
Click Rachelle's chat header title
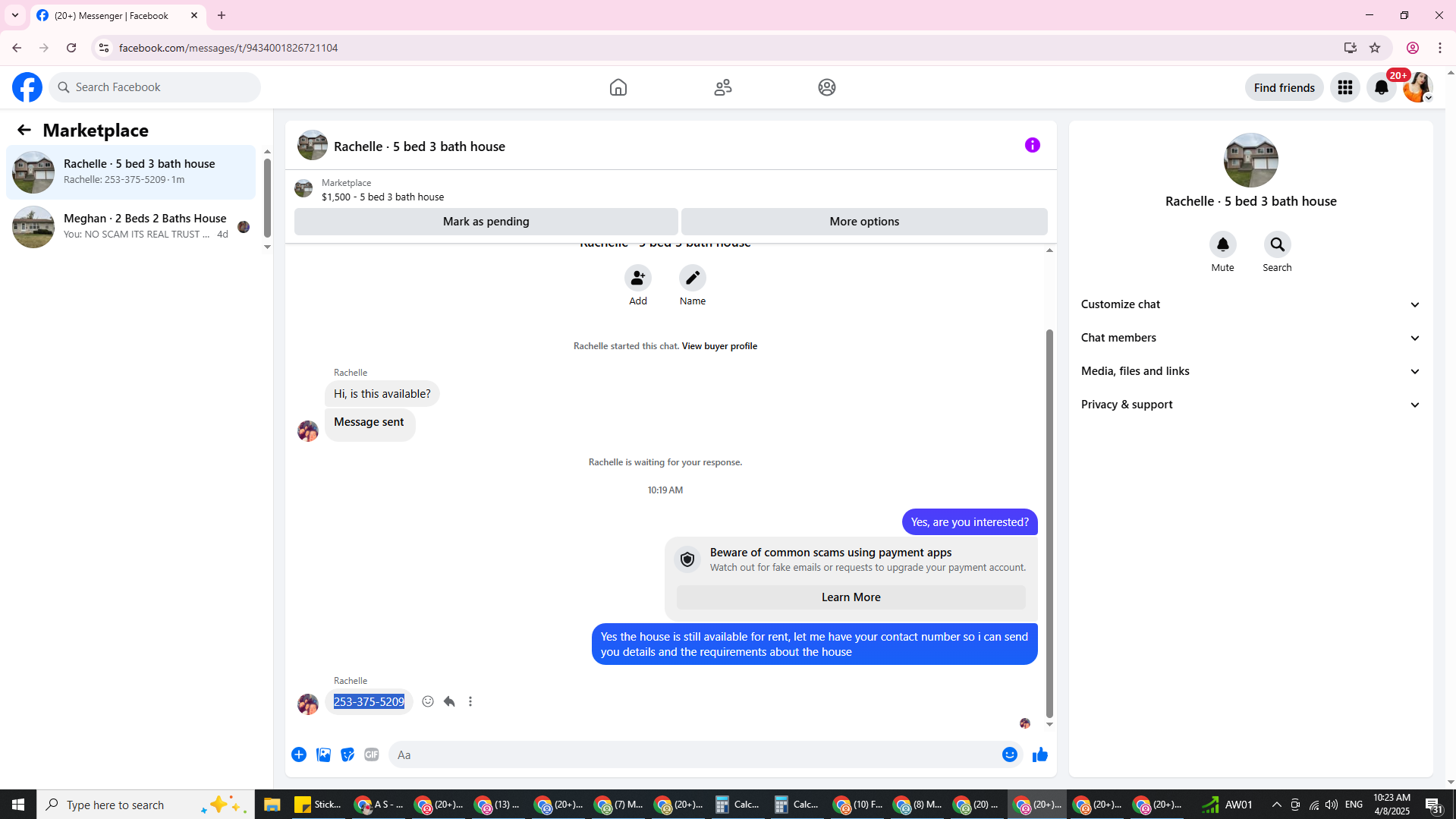click(x=420, y=146)
